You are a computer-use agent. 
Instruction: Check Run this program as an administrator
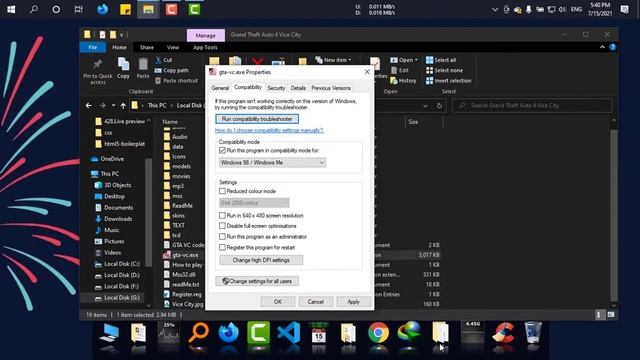[222, 236]
